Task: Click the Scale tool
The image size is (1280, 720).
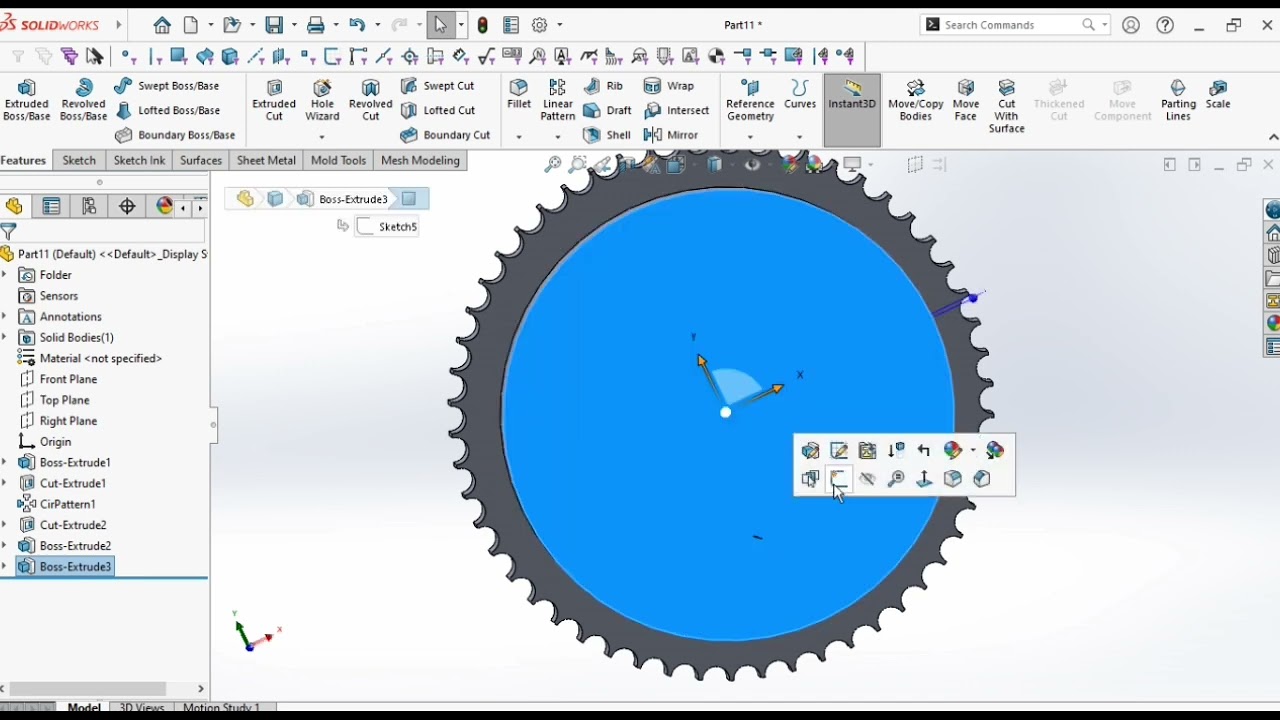Action: 1218,94
